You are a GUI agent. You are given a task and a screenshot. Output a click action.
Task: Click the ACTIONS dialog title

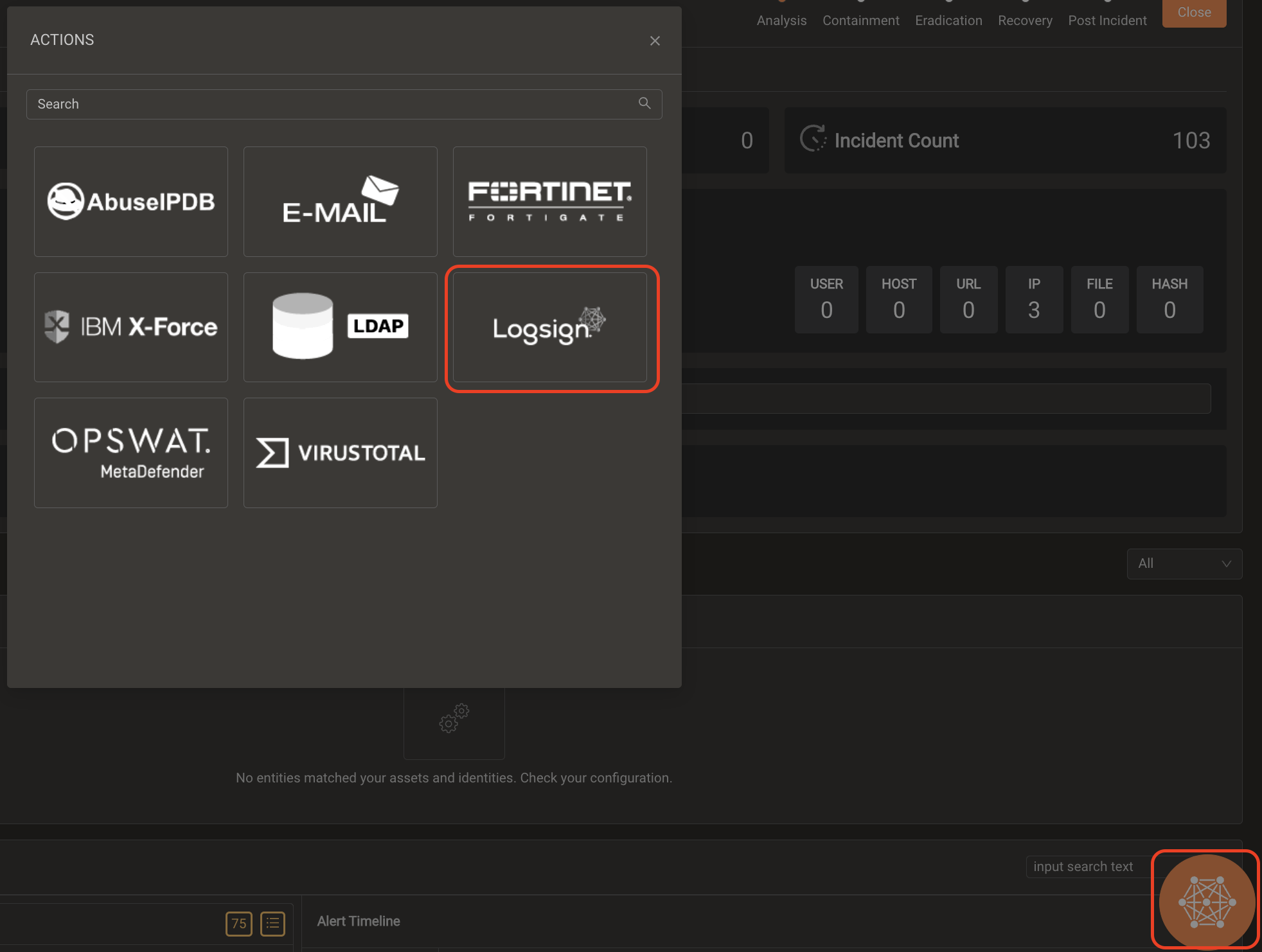click(x=62, y=40)
